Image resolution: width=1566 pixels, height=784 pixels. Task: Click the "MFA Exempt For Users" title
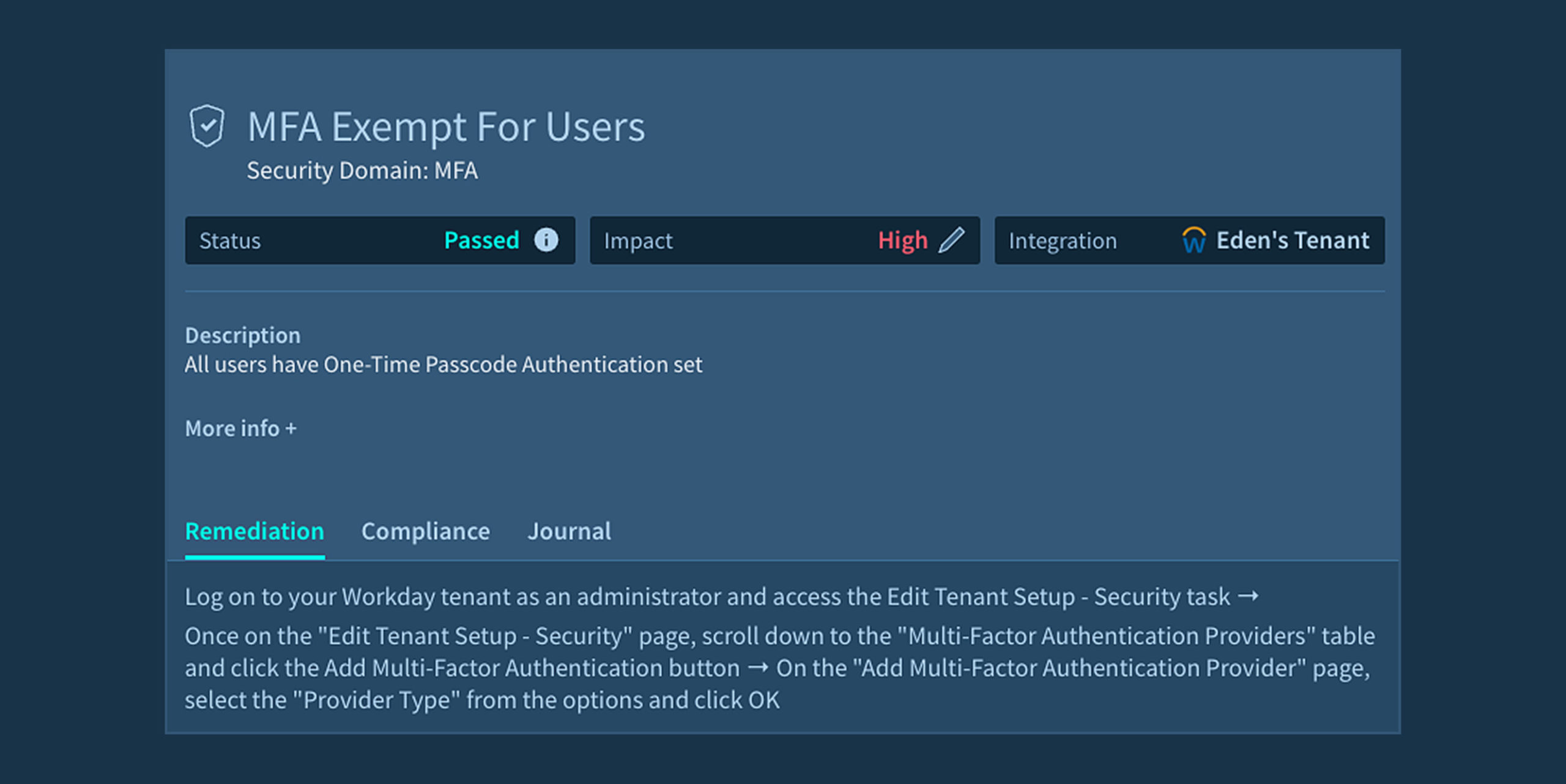click(446, 127)
